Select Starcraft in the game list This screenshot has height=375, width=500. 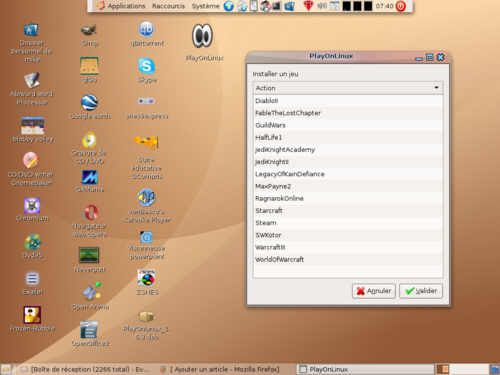pos(348,211)
